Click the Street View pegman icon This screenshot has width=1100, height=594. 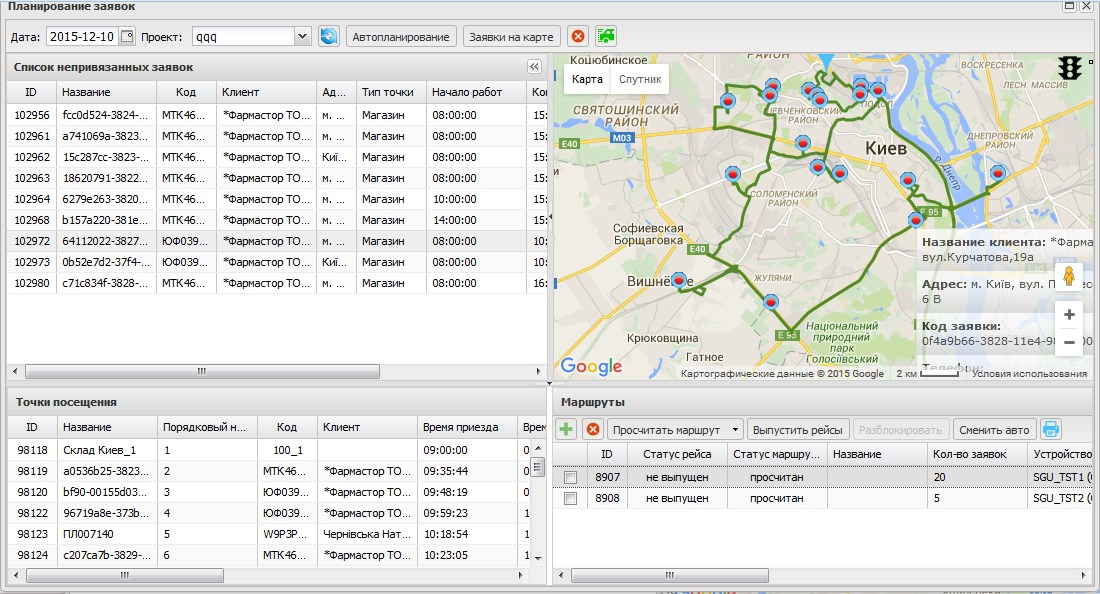click(x=1069, y=276)
